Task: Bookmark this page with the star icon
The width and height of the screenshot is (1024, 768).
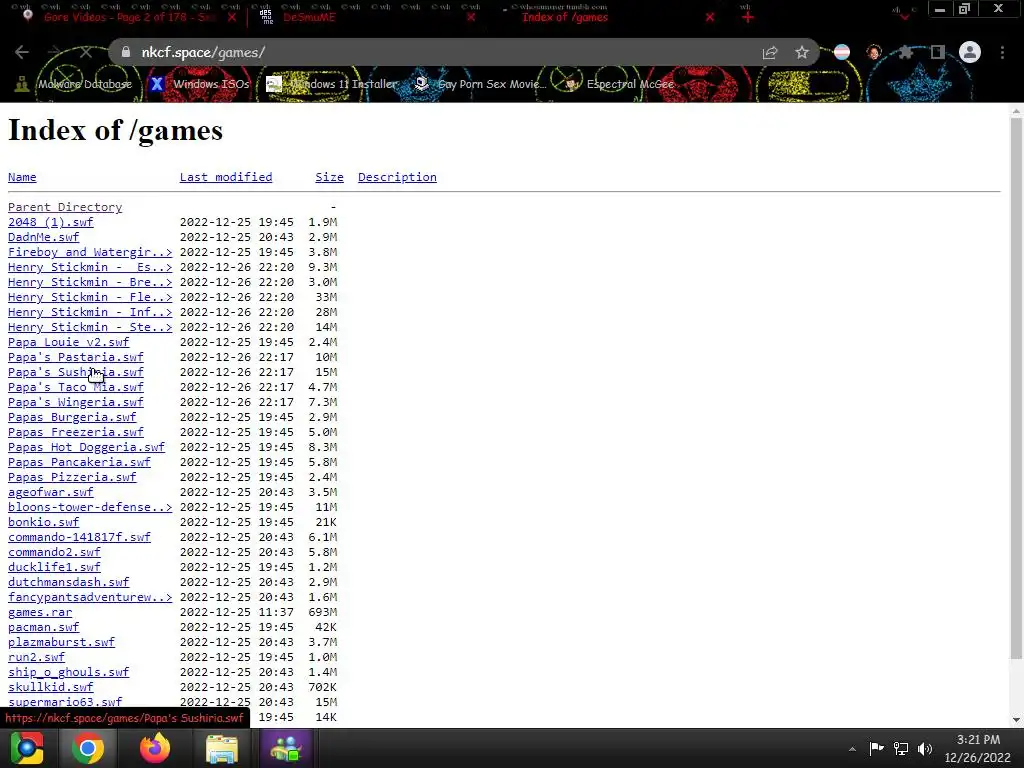Action: (x=802, y=52)
